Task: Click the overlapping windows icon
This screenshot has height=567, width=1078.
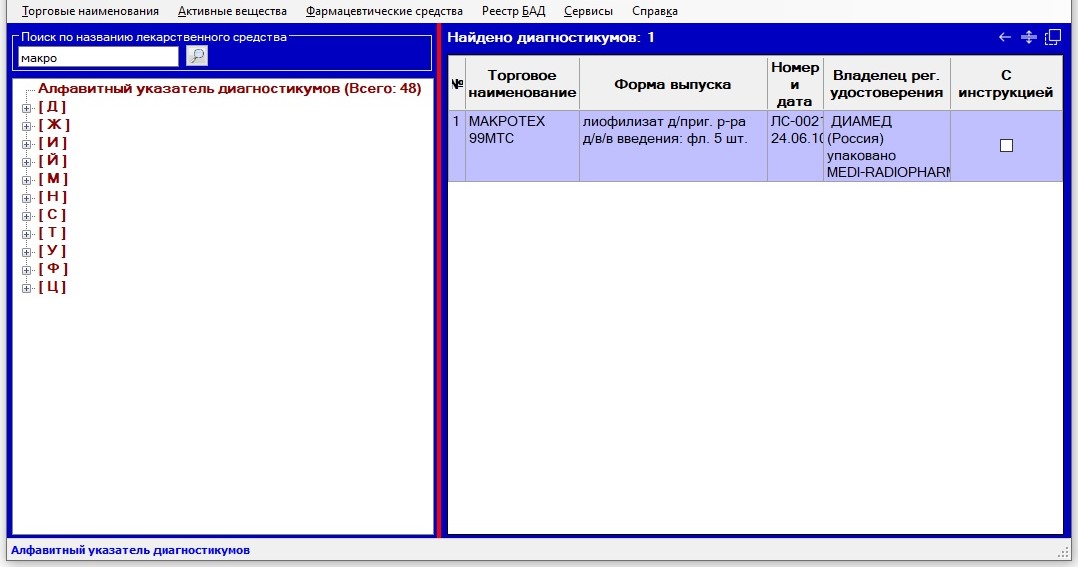Action: tap(1052, 37)
